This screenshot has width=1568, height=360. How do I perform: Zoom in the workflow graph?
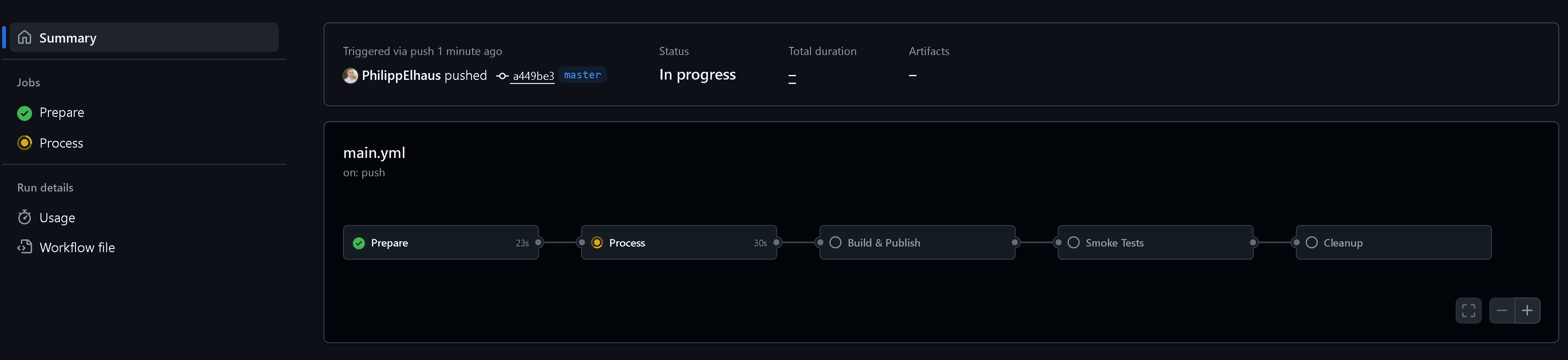coord(1527,311)
